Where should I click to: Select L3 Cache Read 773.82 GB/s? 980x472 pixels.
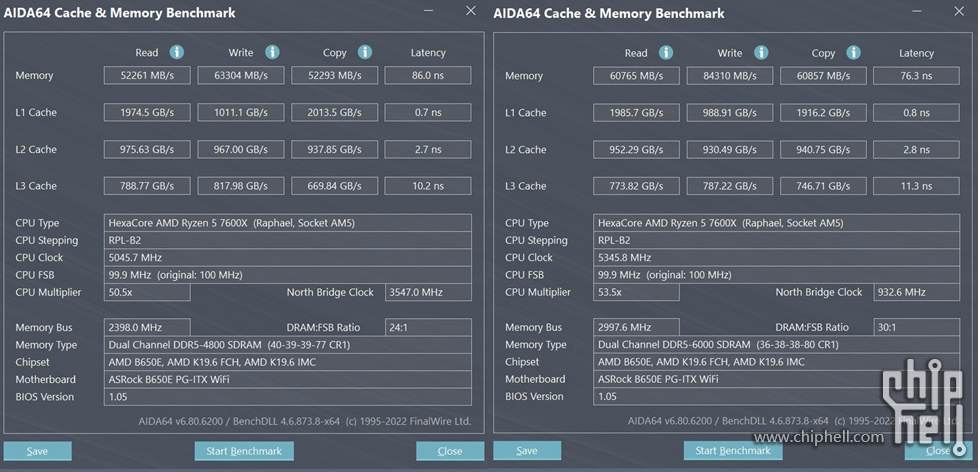point(636,186)
